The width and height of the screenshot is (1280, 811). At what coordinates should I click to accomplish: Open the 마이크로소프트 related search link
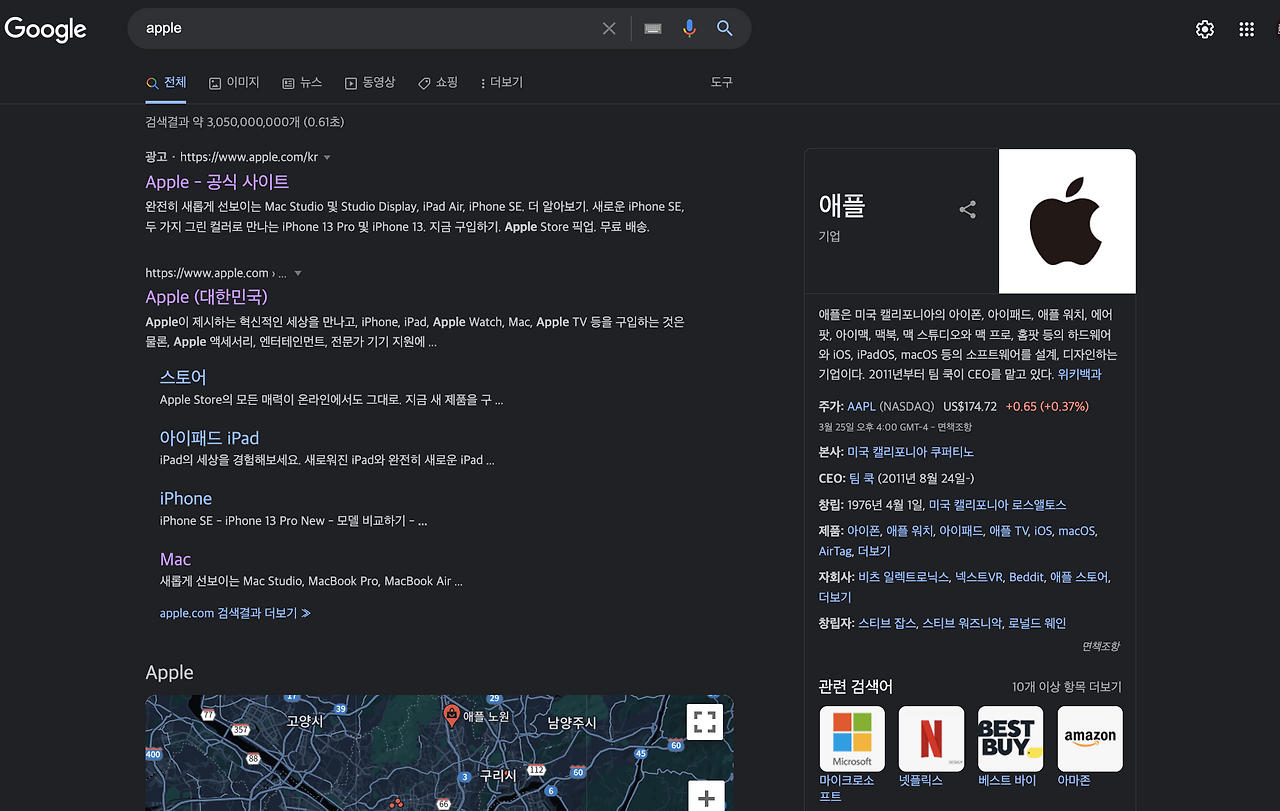tap(847, 788)
